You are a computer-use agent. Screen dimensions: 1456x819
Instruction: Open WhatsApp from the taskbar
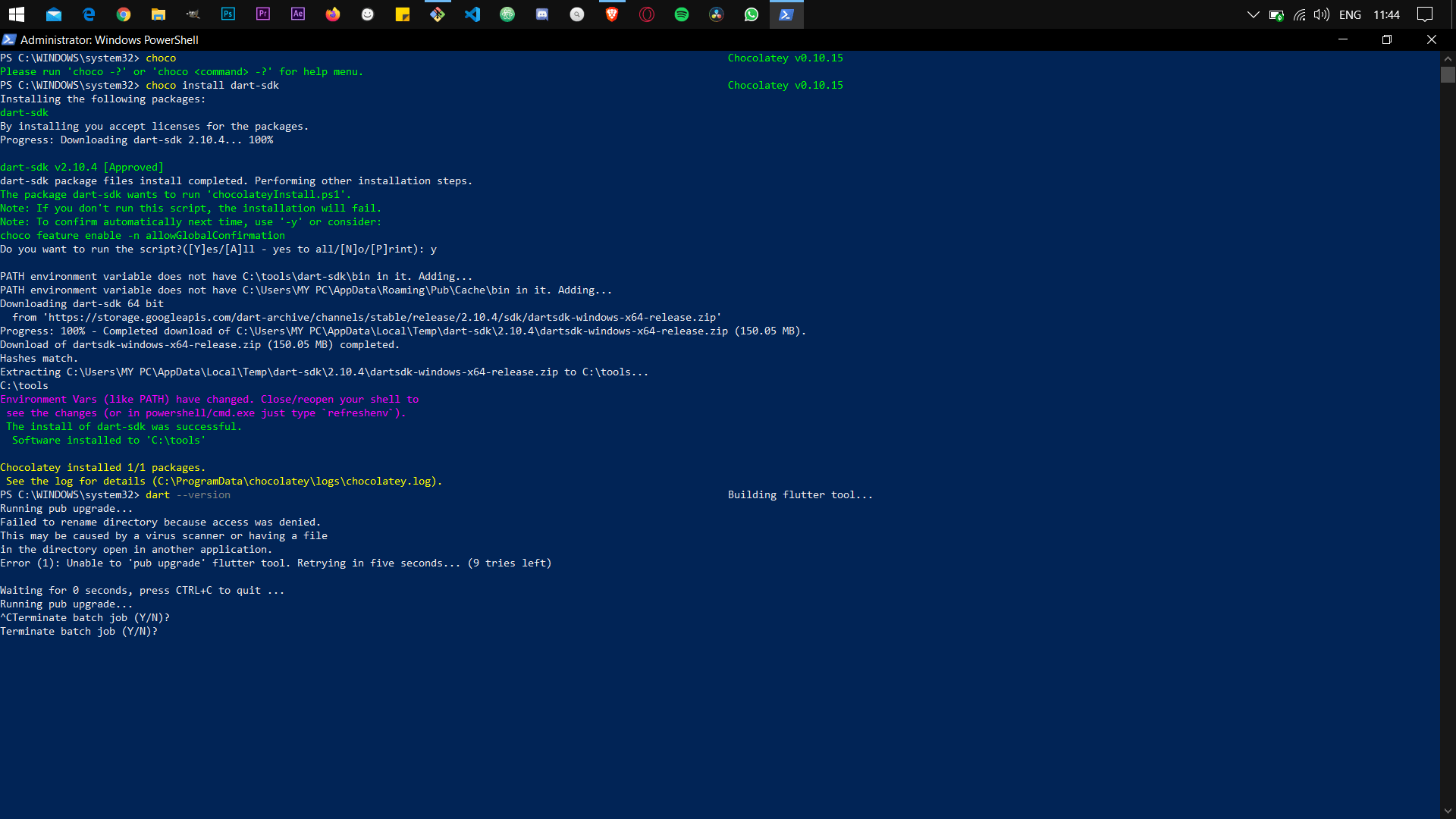pos(752,14)
